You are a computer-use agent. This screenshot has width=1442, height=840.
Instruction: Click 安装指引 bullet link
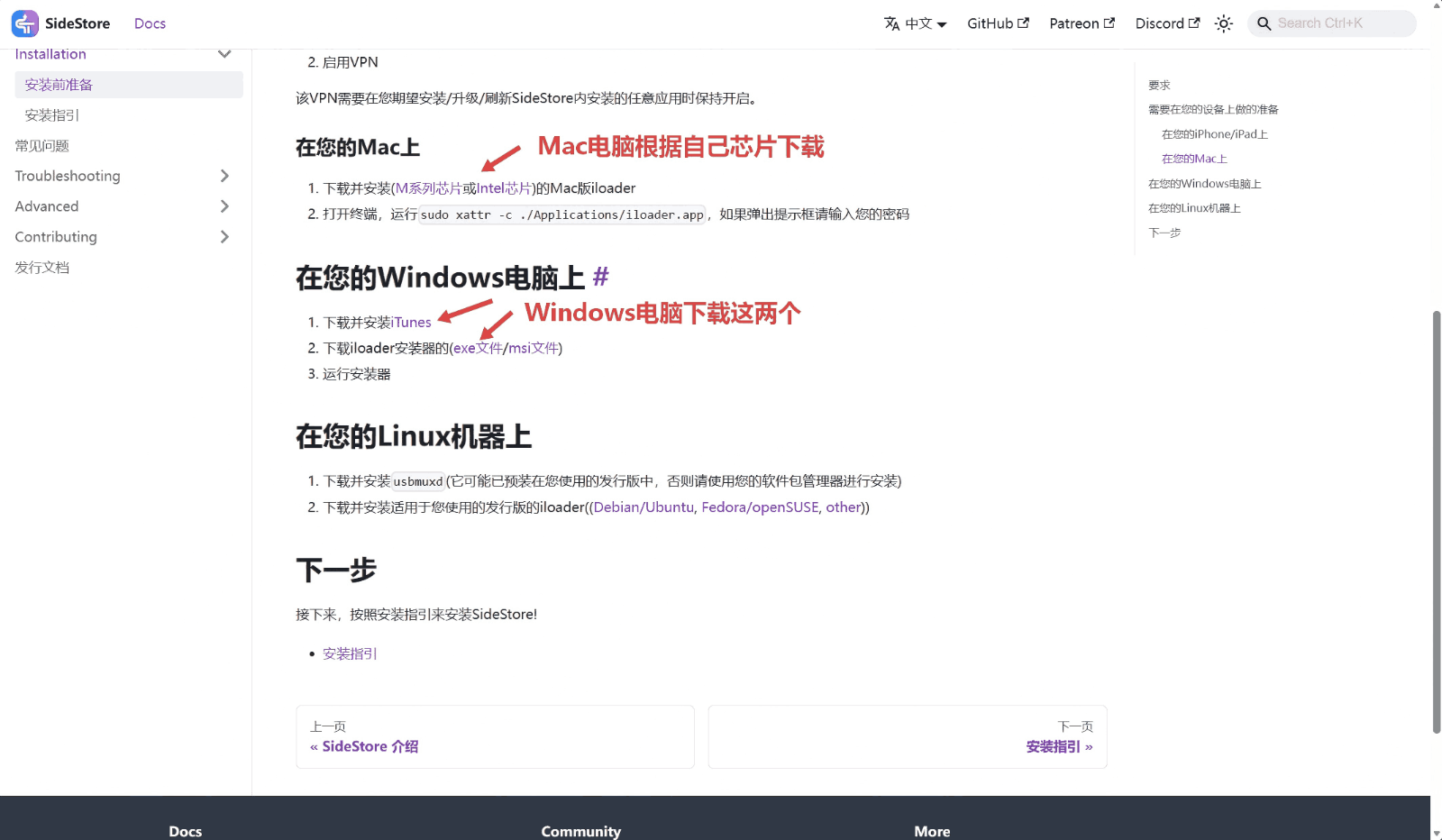(x=350, y=653)
